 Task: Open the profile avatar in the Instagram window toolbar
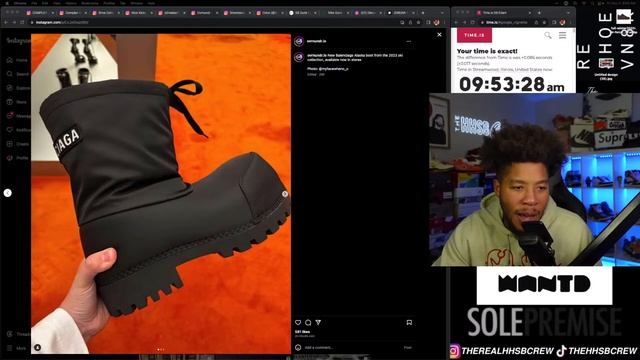tap(436, 22)
